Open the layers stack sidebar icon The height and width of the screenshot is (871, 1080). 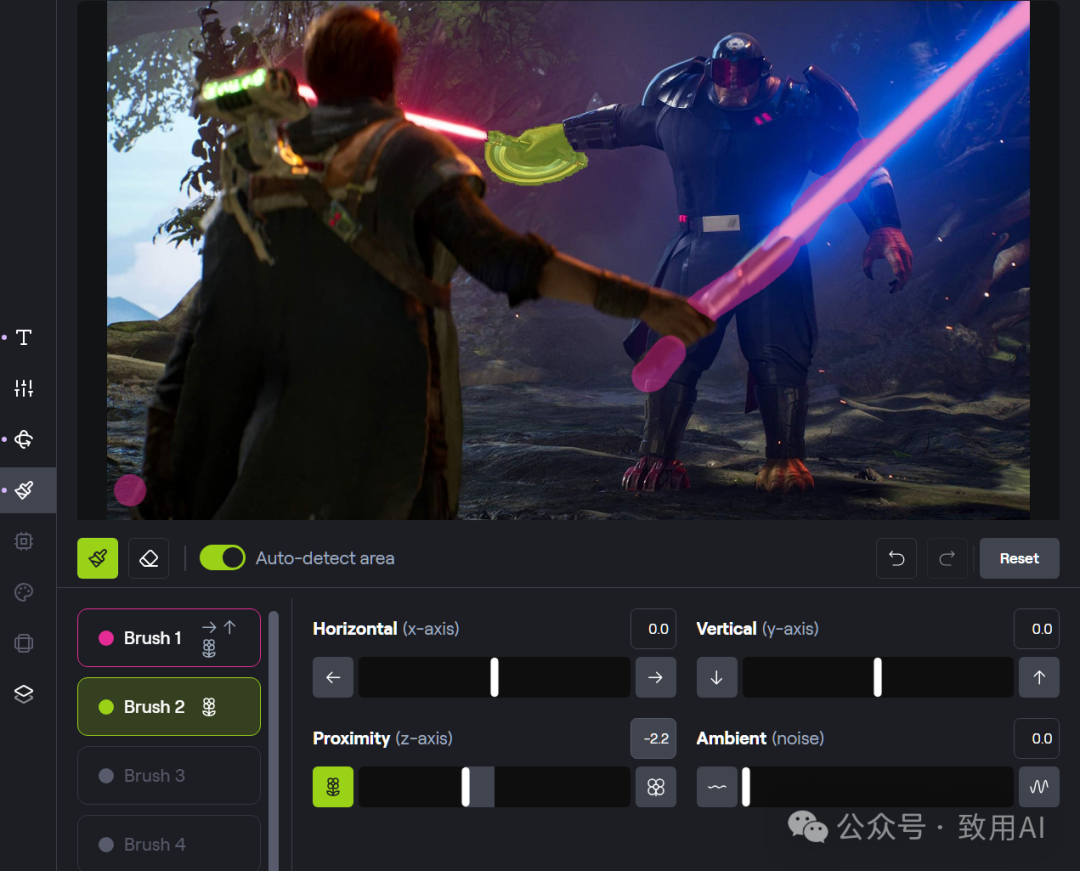[24, 694]
